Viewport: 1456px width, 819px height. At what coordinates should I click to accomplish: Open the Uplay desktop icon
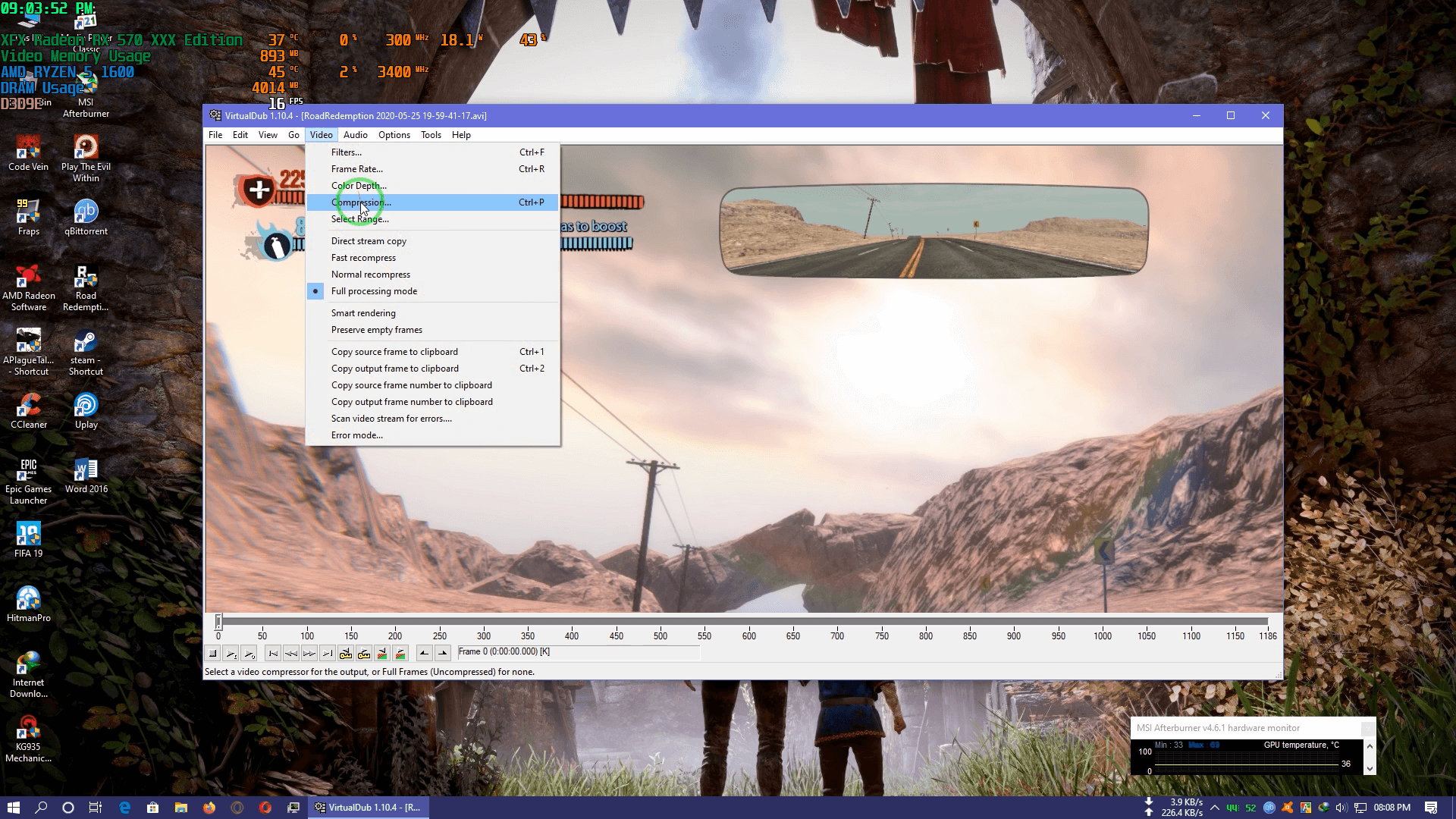click(86, 410)
